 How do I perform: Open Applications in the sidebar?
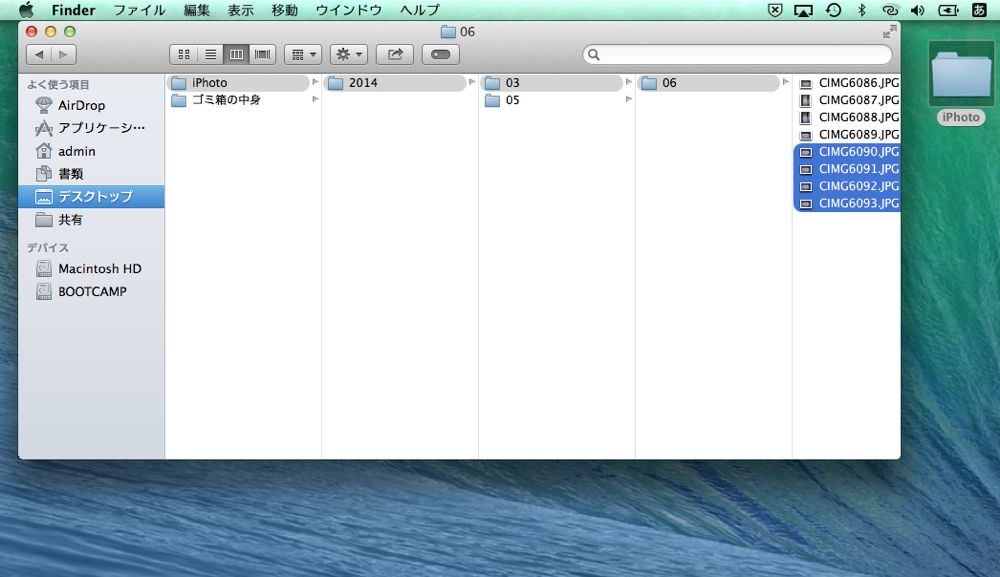tap(91, 128)
